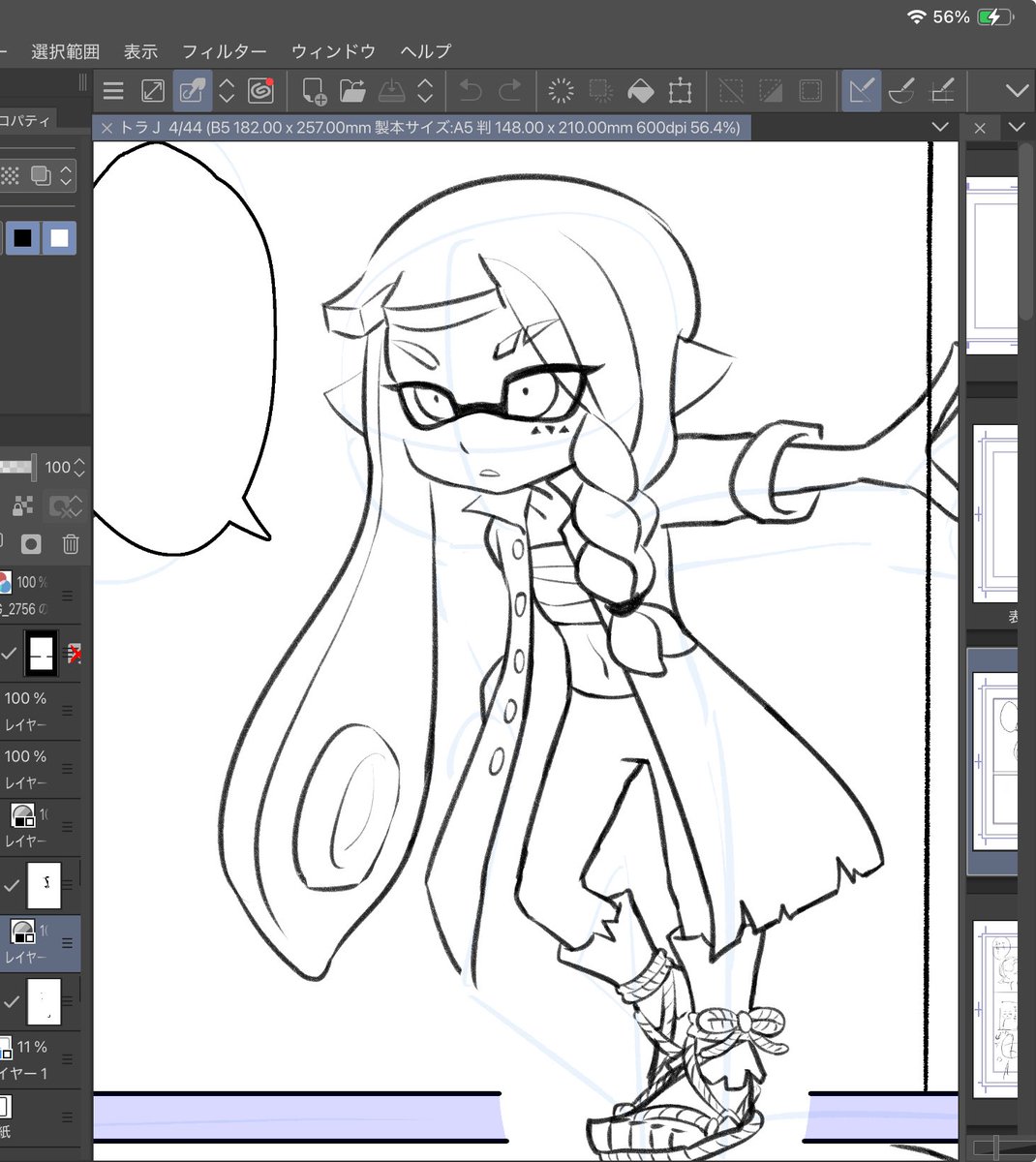Open file with the folder icon
The height and width of the screenshot is (1162, 1036).
click(x=352, y=91)
